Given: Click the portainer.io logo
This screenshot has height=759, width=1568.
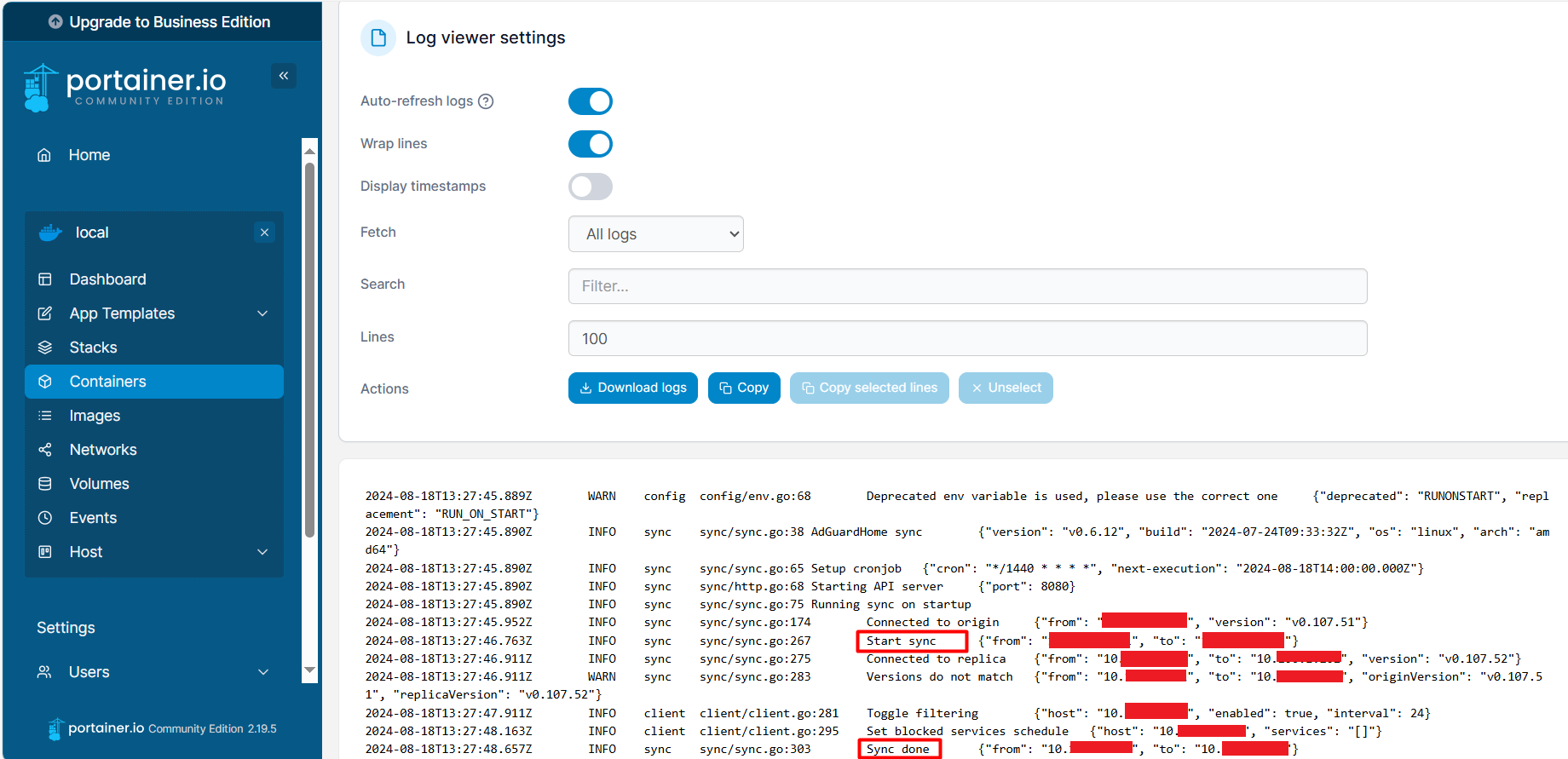Looking at the screenshot, I should [125, 87].
